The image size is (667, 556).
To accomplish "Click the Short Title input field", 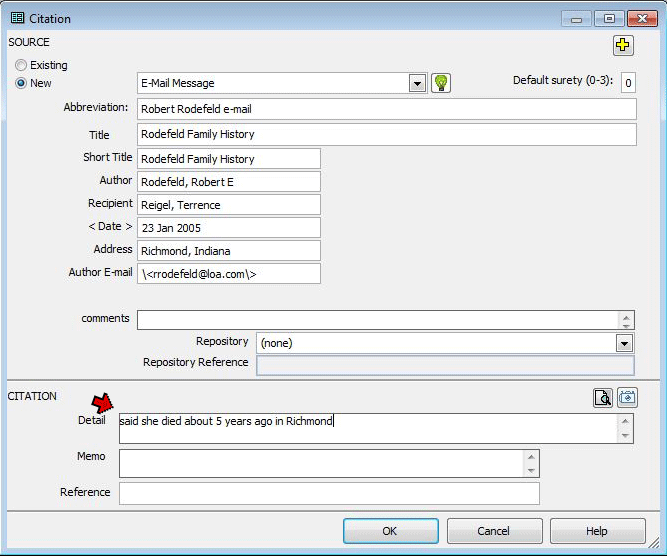I will (x=229, y=159).
